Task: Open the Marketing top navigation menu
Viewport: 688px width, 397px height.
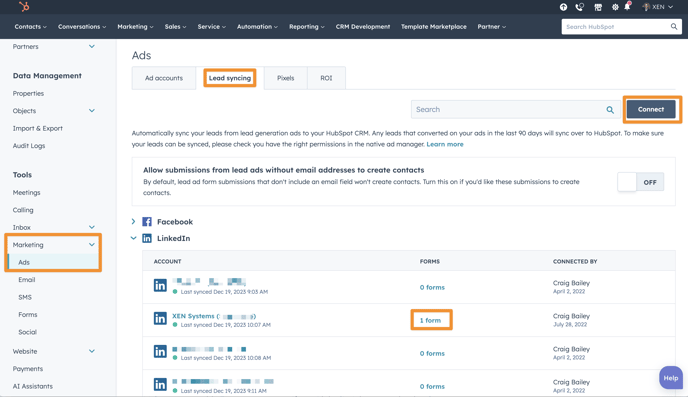Action: tap(135, 27)
